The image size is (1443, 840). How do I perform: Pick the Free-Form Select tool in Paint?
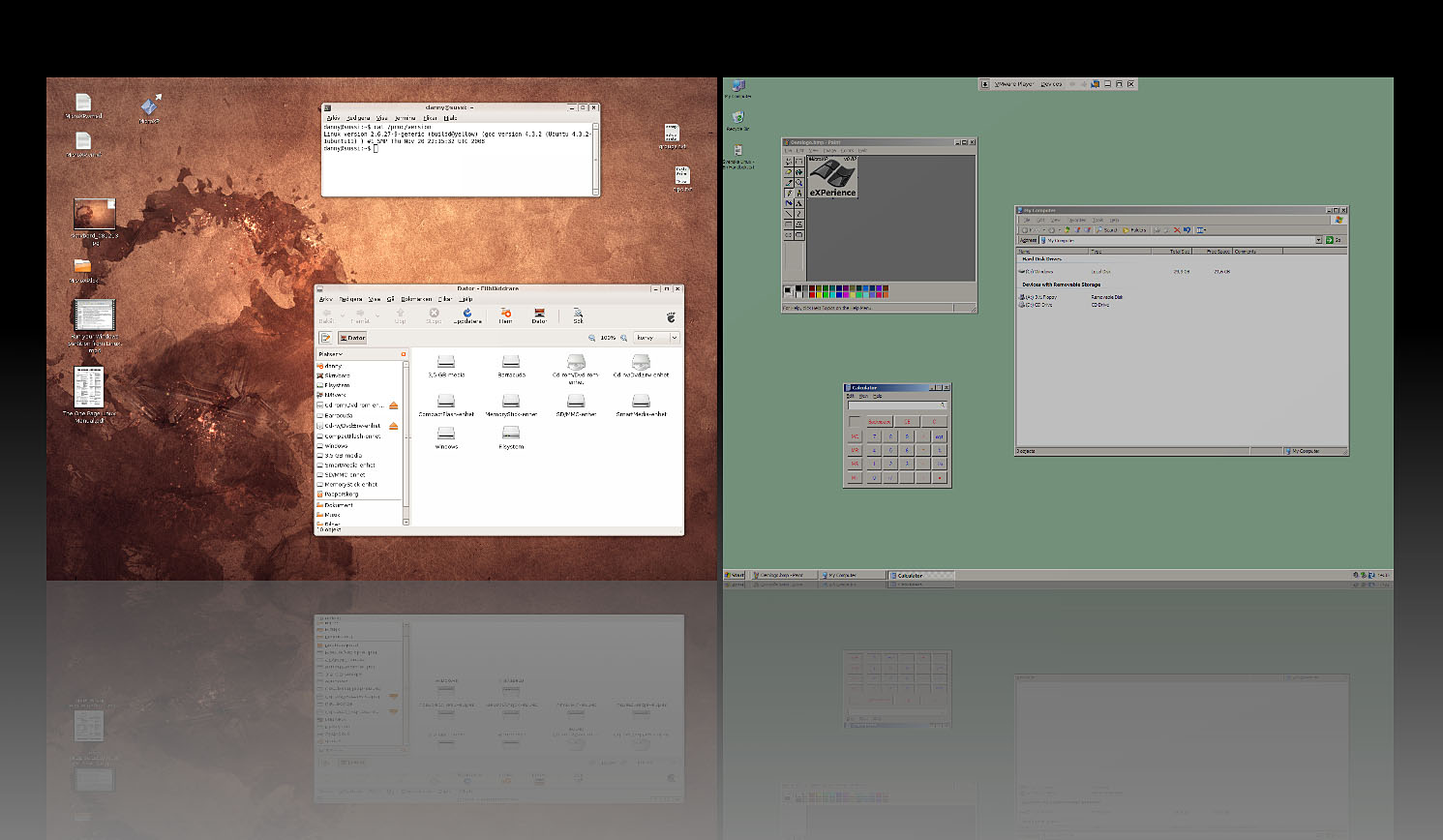pos(789,162)
